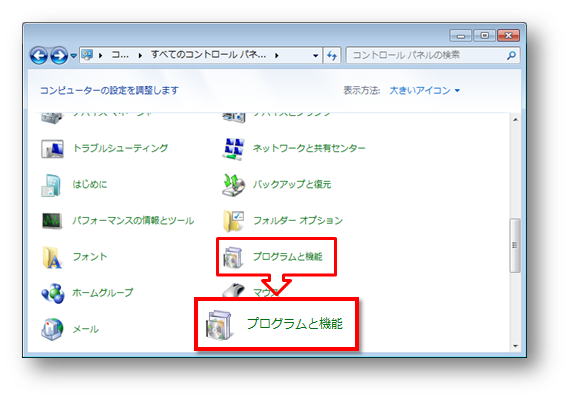Screen dimensions: 569x400
Task: Open the ホームグループ icon
Action: [x=53, y=293]
